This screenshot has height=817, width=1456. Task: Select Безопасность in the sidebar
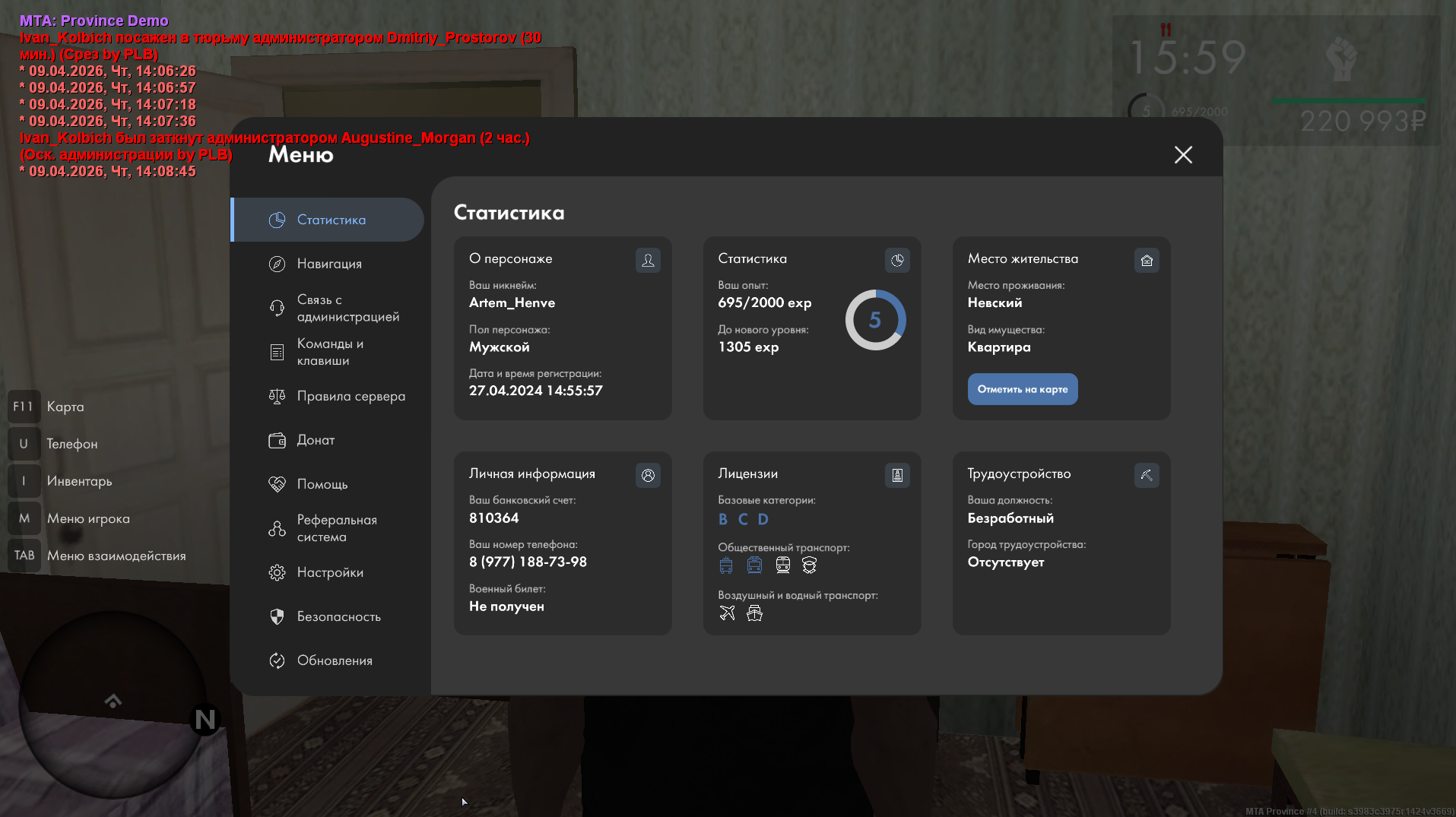click(338, 616)
